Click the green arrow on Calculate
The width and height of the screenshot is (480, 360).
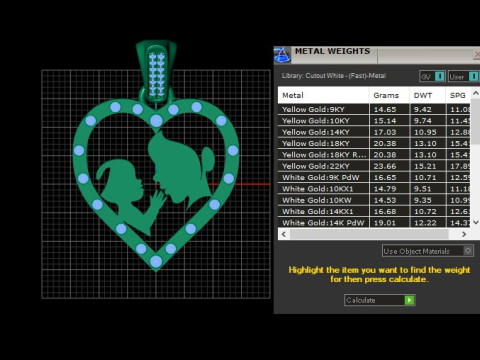[409, 300]
